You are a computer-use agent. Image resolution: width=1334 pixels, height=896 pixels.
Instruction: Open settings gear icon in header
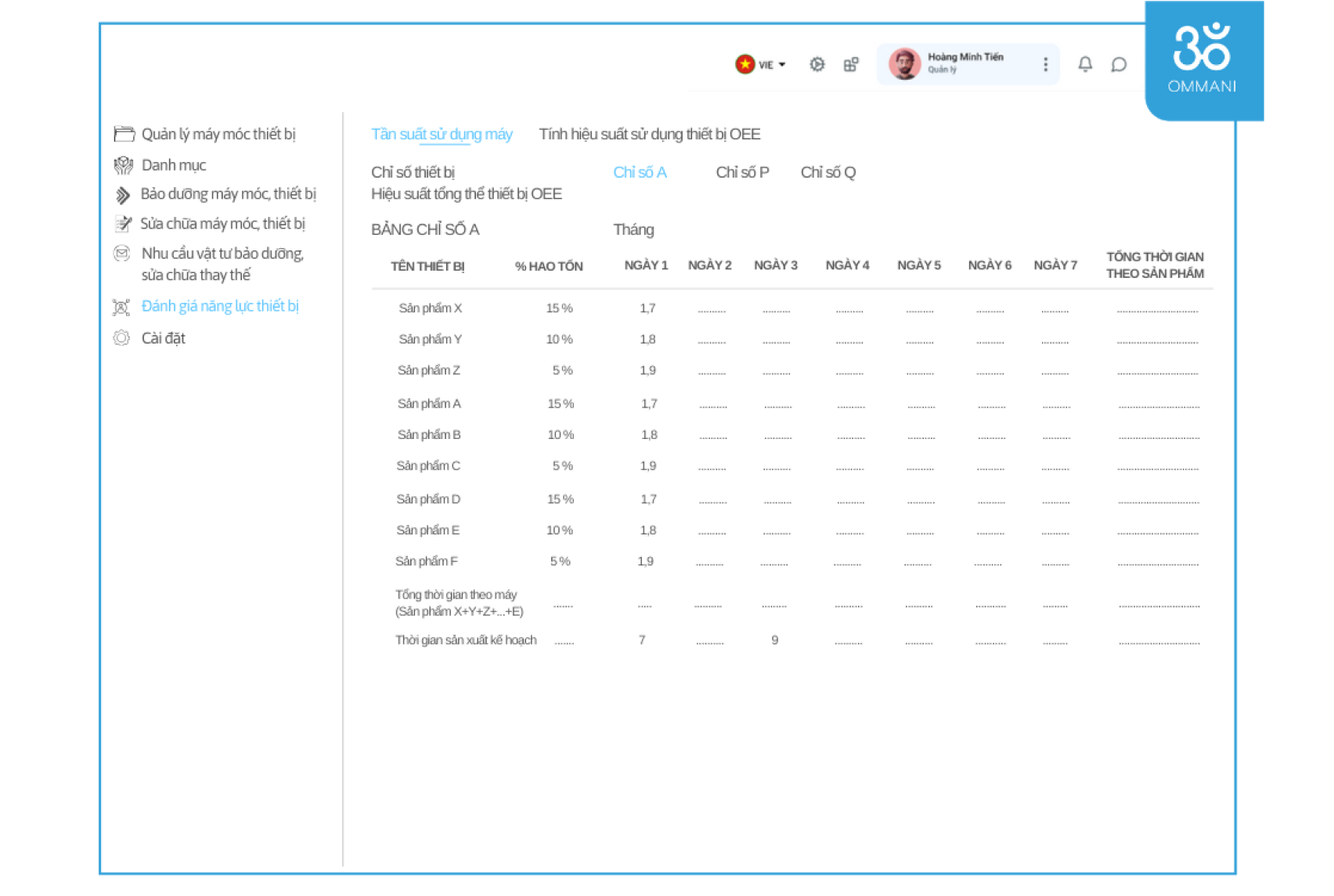[x=817, y=64]
